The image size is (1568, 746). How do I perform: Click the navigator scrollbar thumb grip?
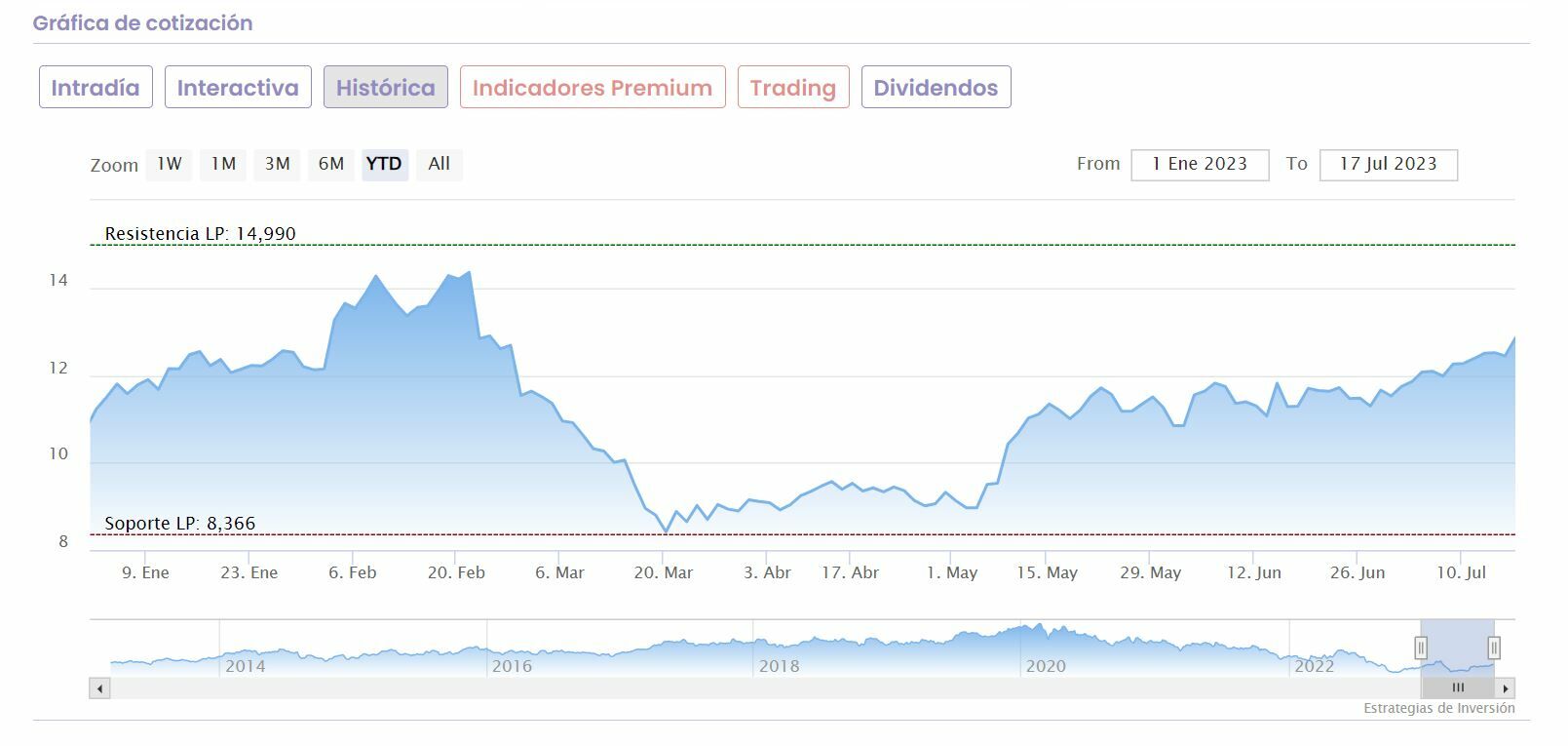tap(1458, 688)
